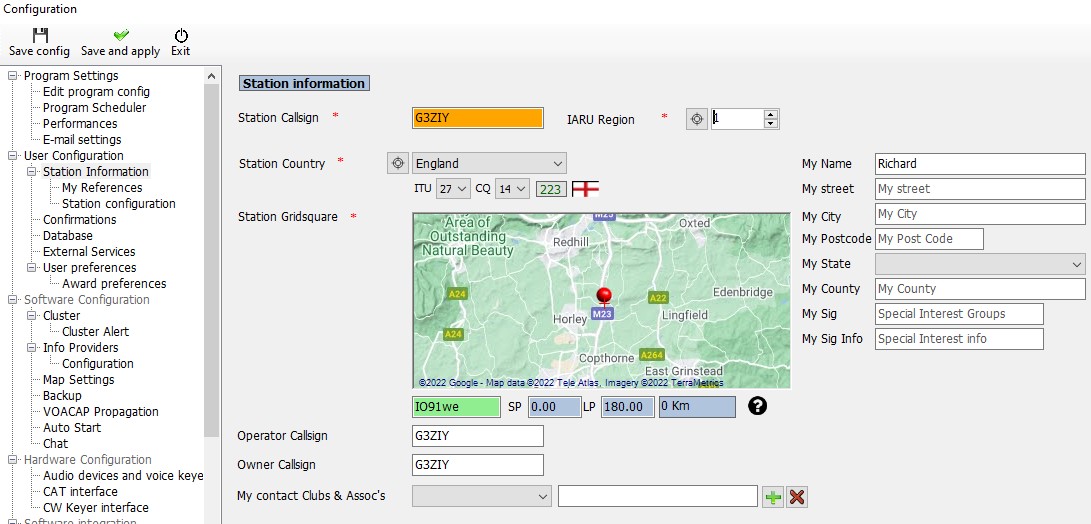Click the My Postcode input field

929,239
